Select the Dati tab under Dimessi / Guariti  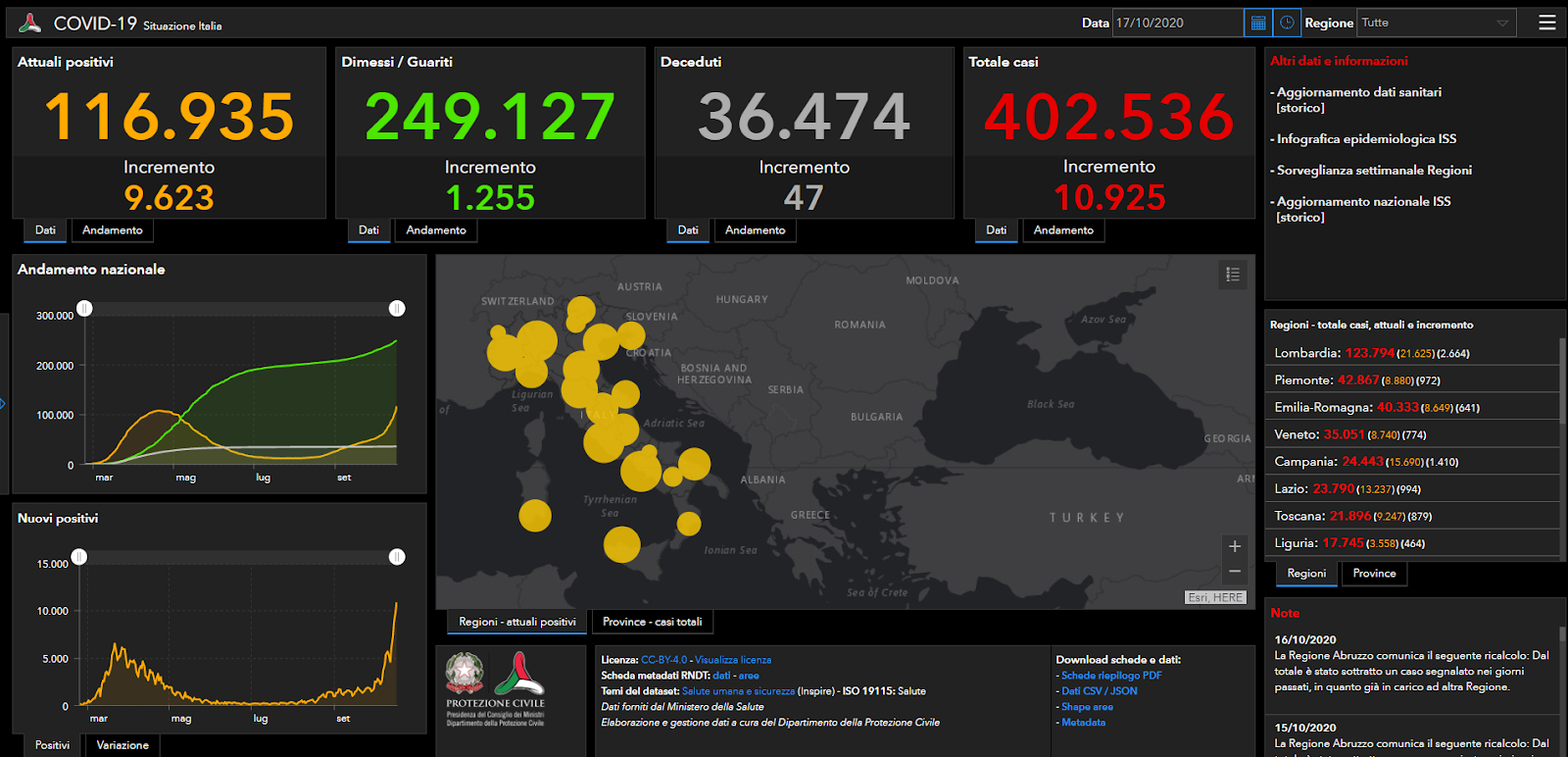(x=368, y=230)
